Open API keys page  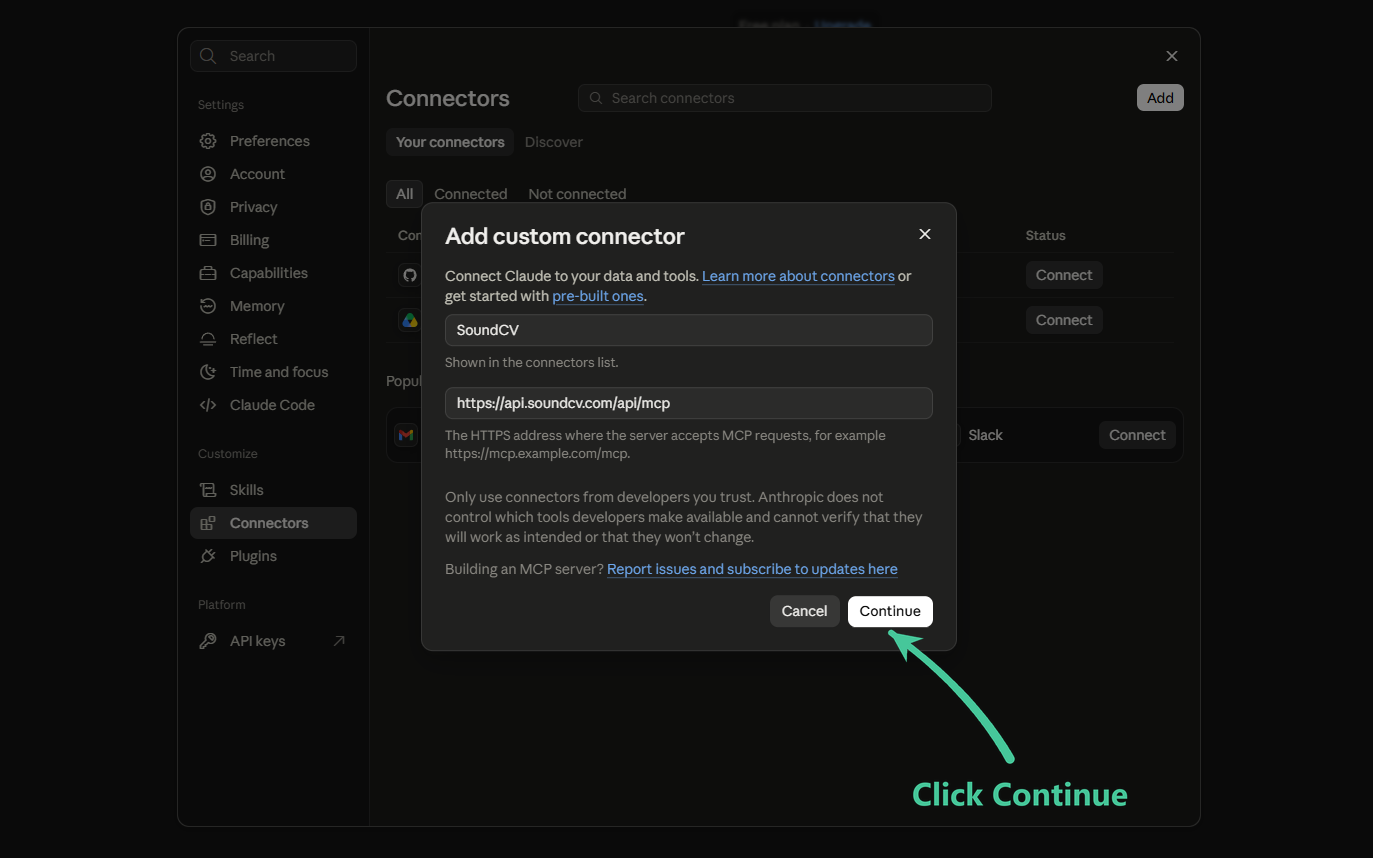pyautogui.click(x=273, y=641)
